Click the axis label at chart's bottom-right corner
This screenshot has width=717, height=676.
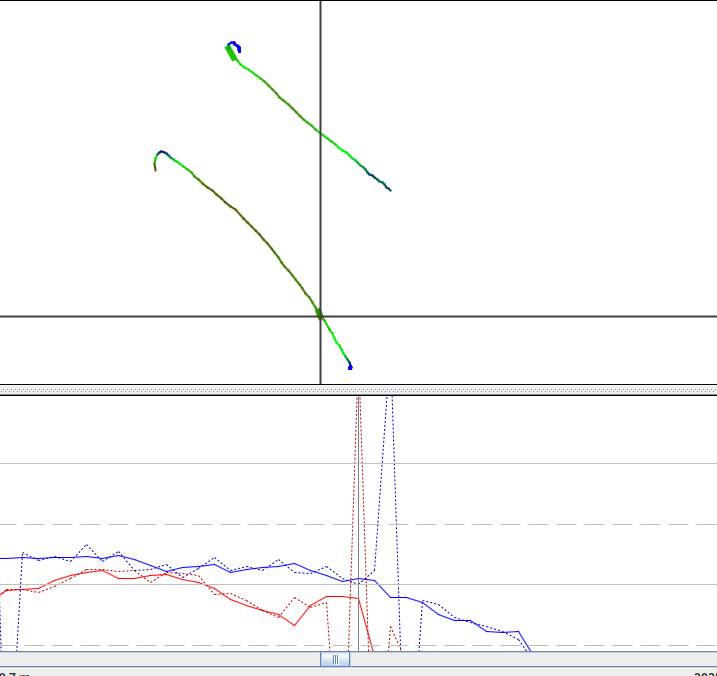coord(705,673)
